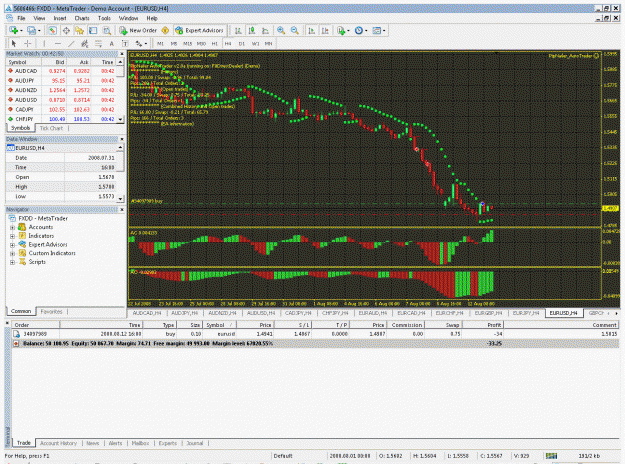Sort orders by Symbol column header

click(219, 325)
